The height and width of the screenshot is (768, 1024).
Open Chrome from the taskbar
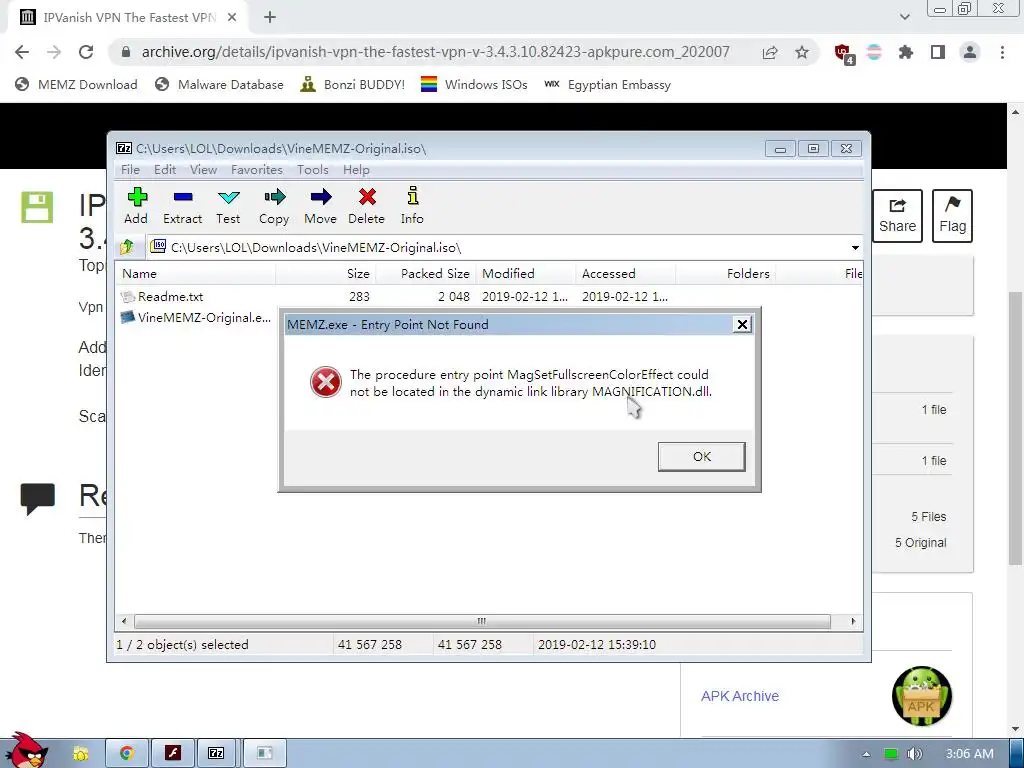pos(127,754)
